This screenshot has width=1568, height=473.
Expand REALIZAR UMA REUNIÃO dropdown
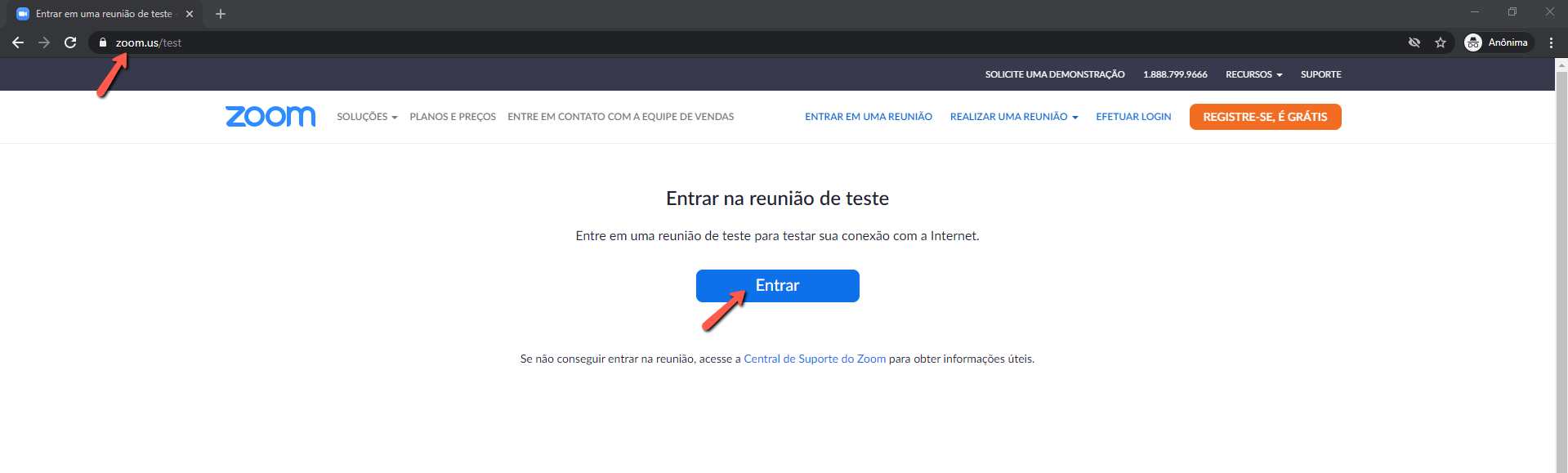[x=1014, y=117]
